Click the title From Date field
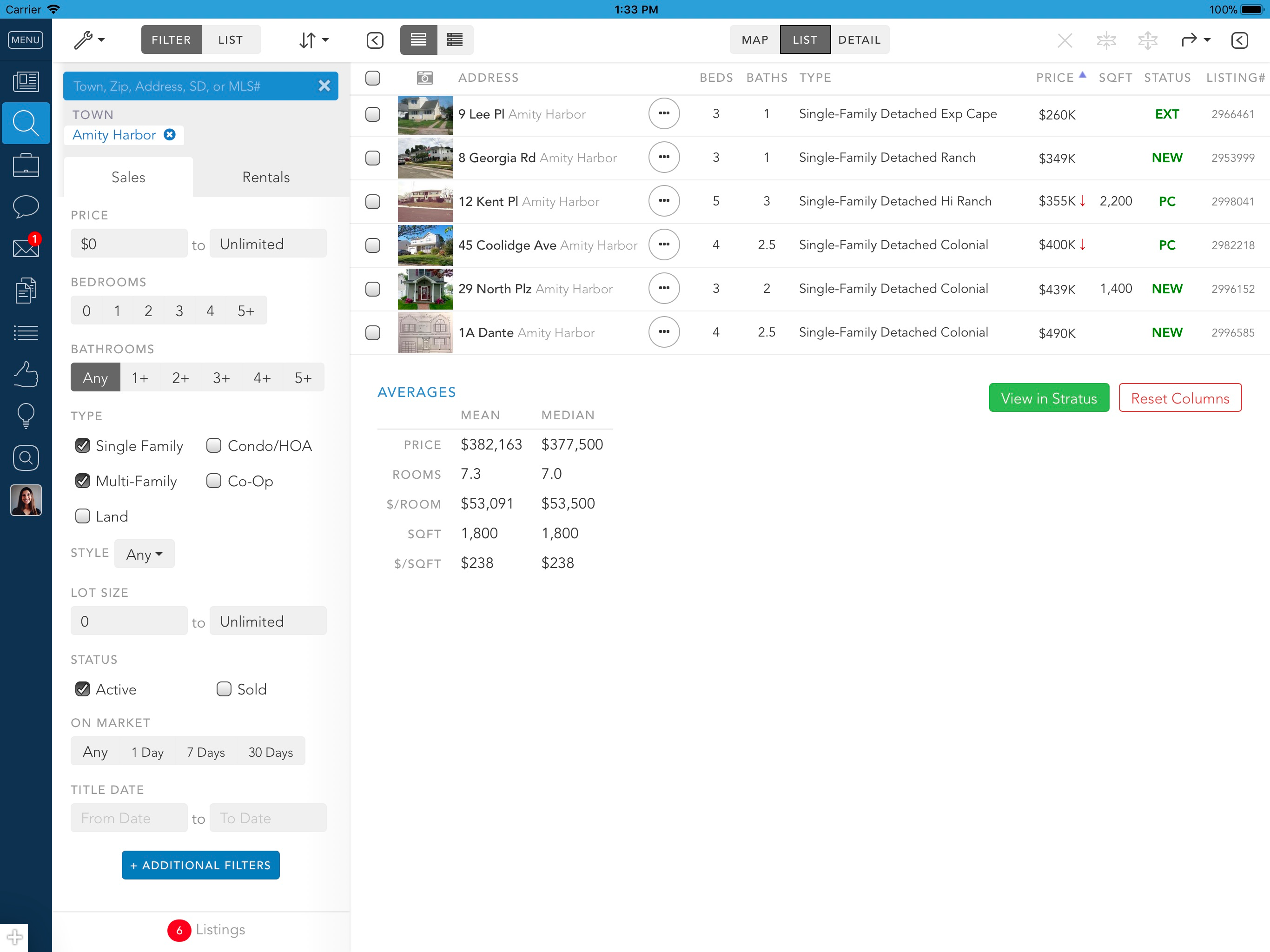Image resolution: width=1270 pixels, height=952 pixels. 129,818
